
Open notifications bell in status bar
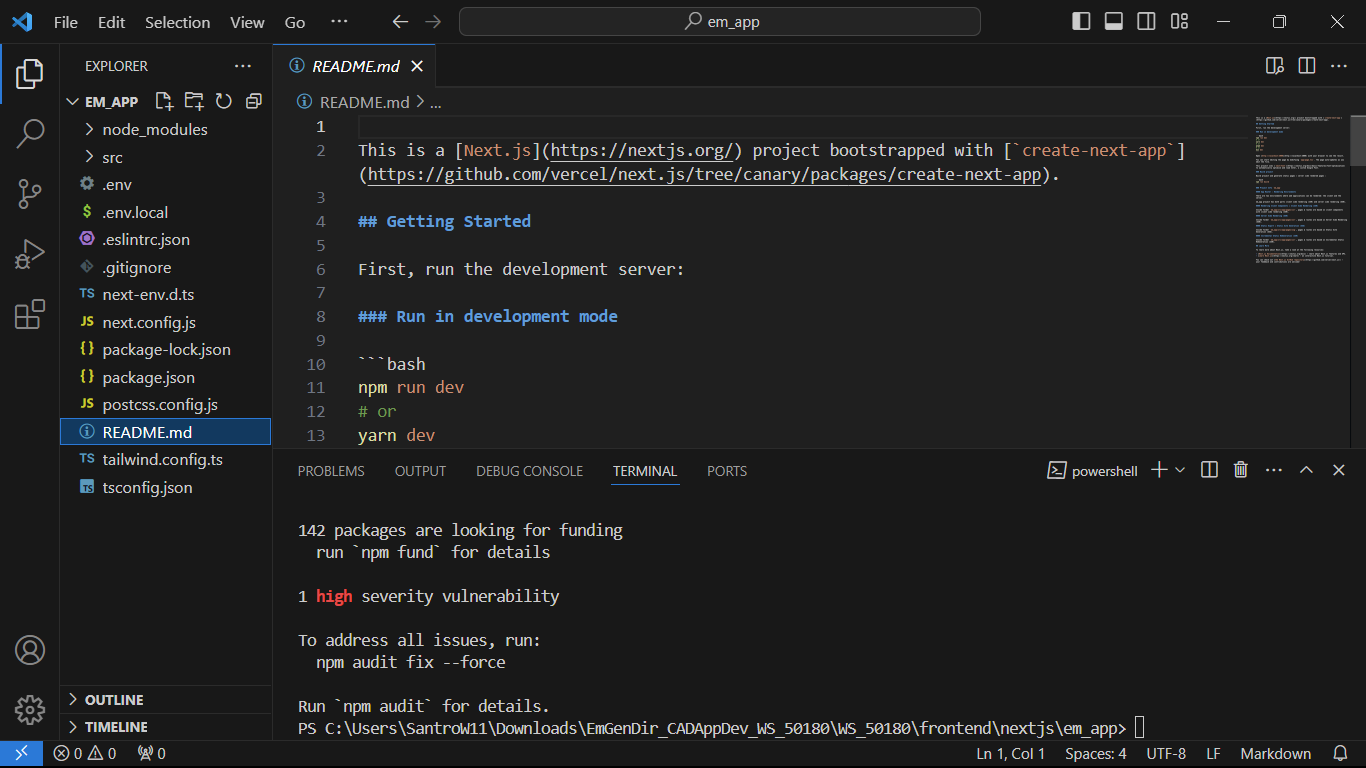point(1341,754)
